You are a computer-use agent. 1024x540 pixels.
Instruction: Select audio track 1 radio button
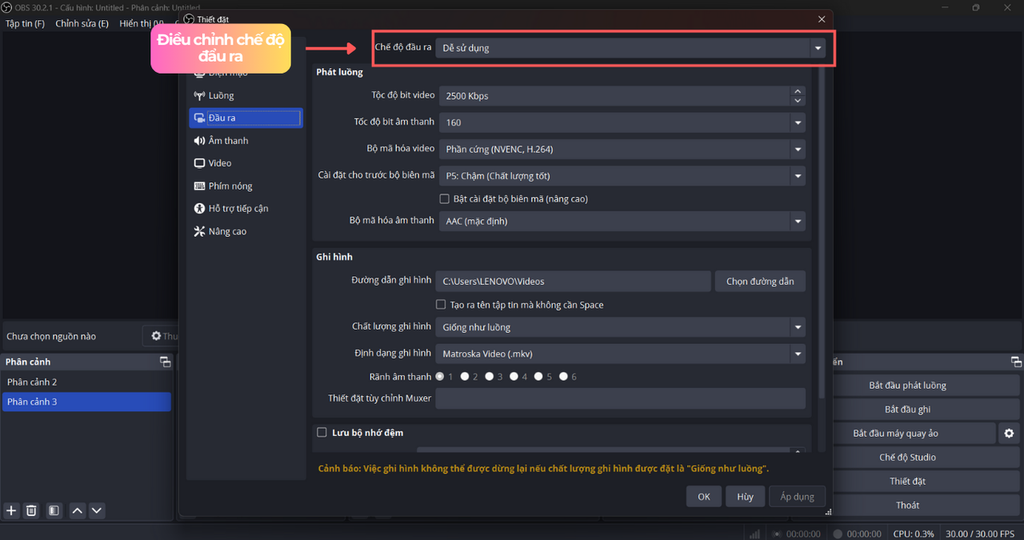click(440, 376)
